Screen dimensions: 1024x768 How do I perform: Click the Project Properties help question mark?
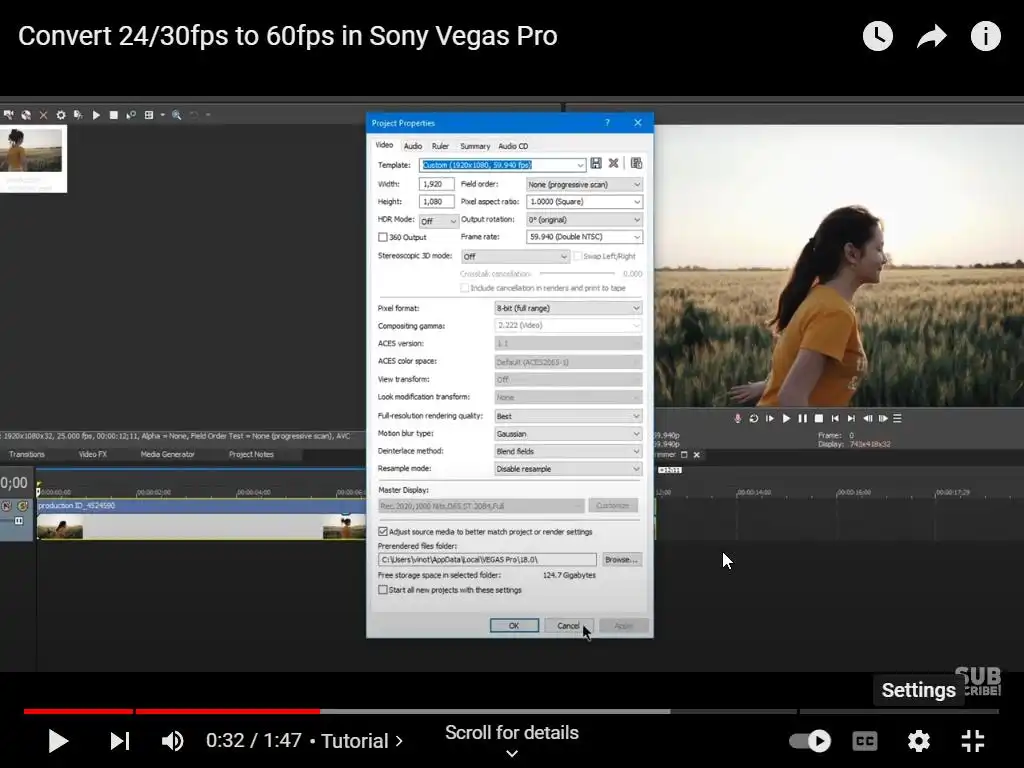607,123
